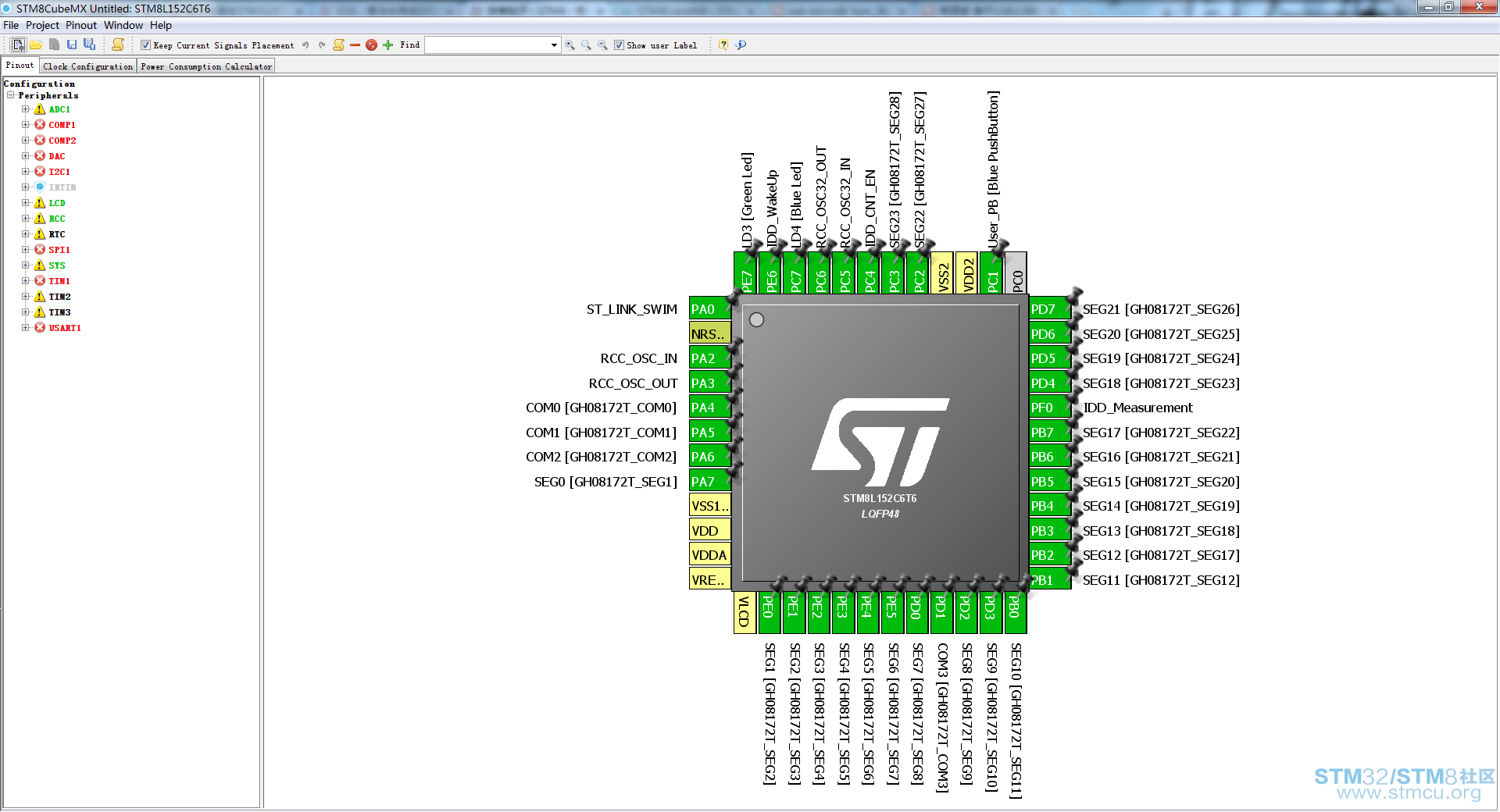Open the Project menu
Image resolution: width=1500 pixels, height=812 pixels.
coord(42,25)
